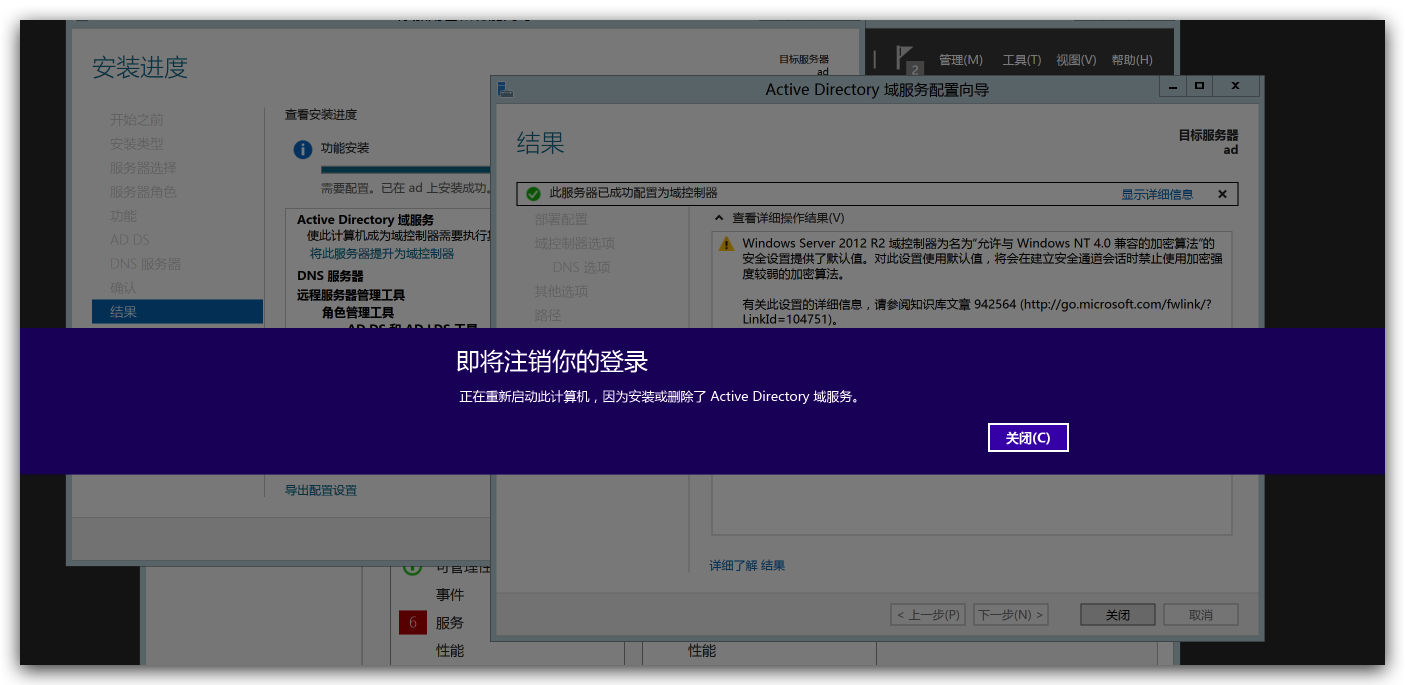This screenshot has height=685, width=1405.
Task: Dismiss the domain controller success message bar
Action: coord(1222,194)
